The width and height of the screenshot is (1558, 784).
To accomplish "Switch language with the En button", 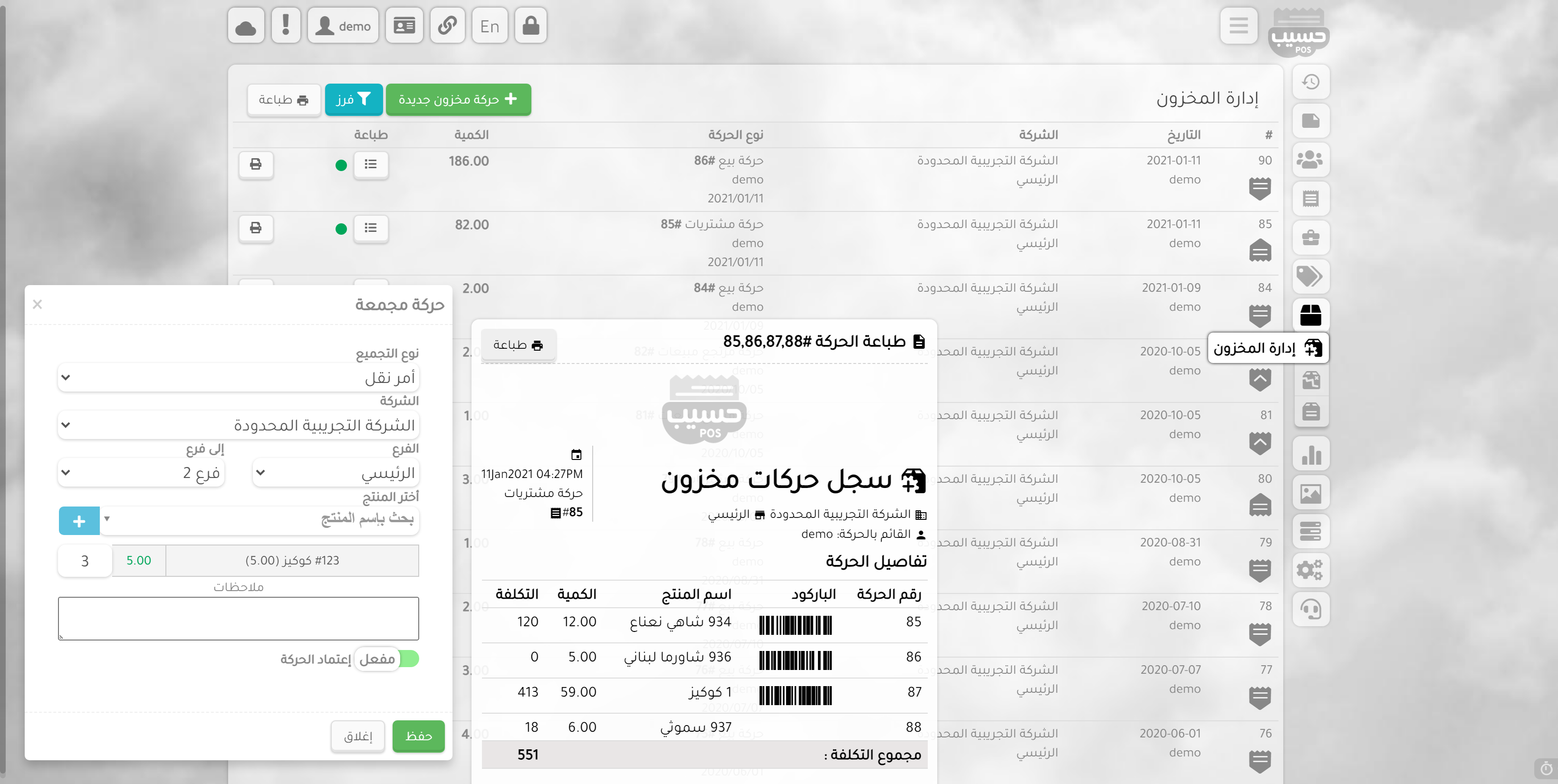I will point(489,26).
